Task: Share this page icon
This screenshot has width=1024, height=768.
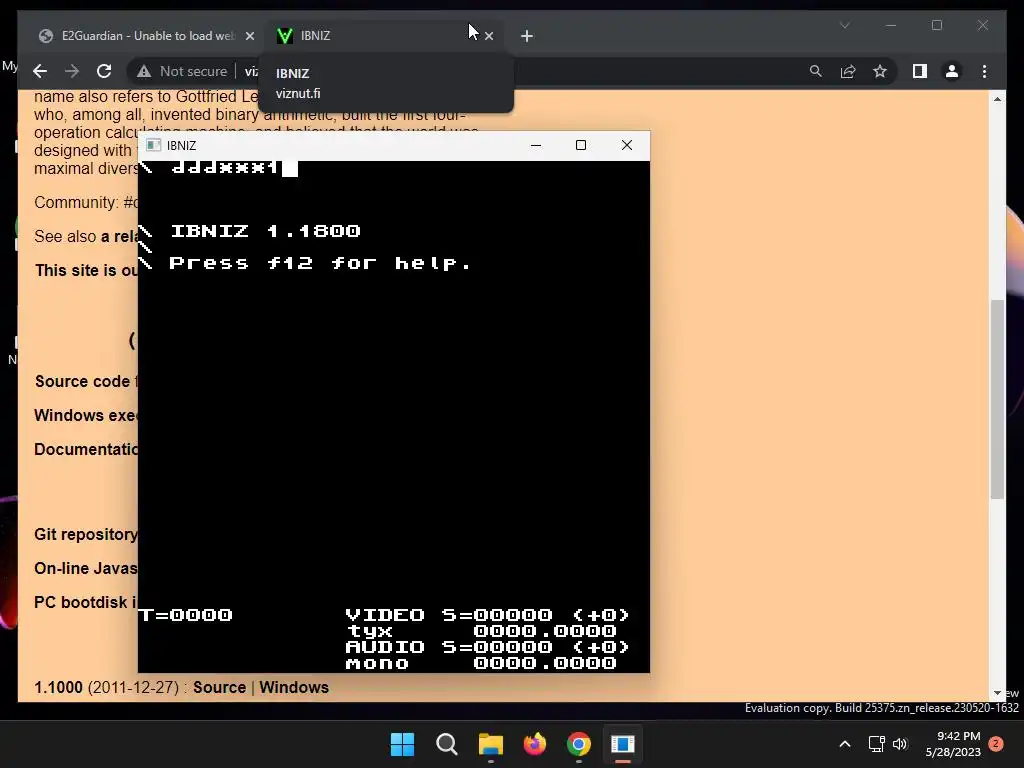Action: [x=848, y=71]
